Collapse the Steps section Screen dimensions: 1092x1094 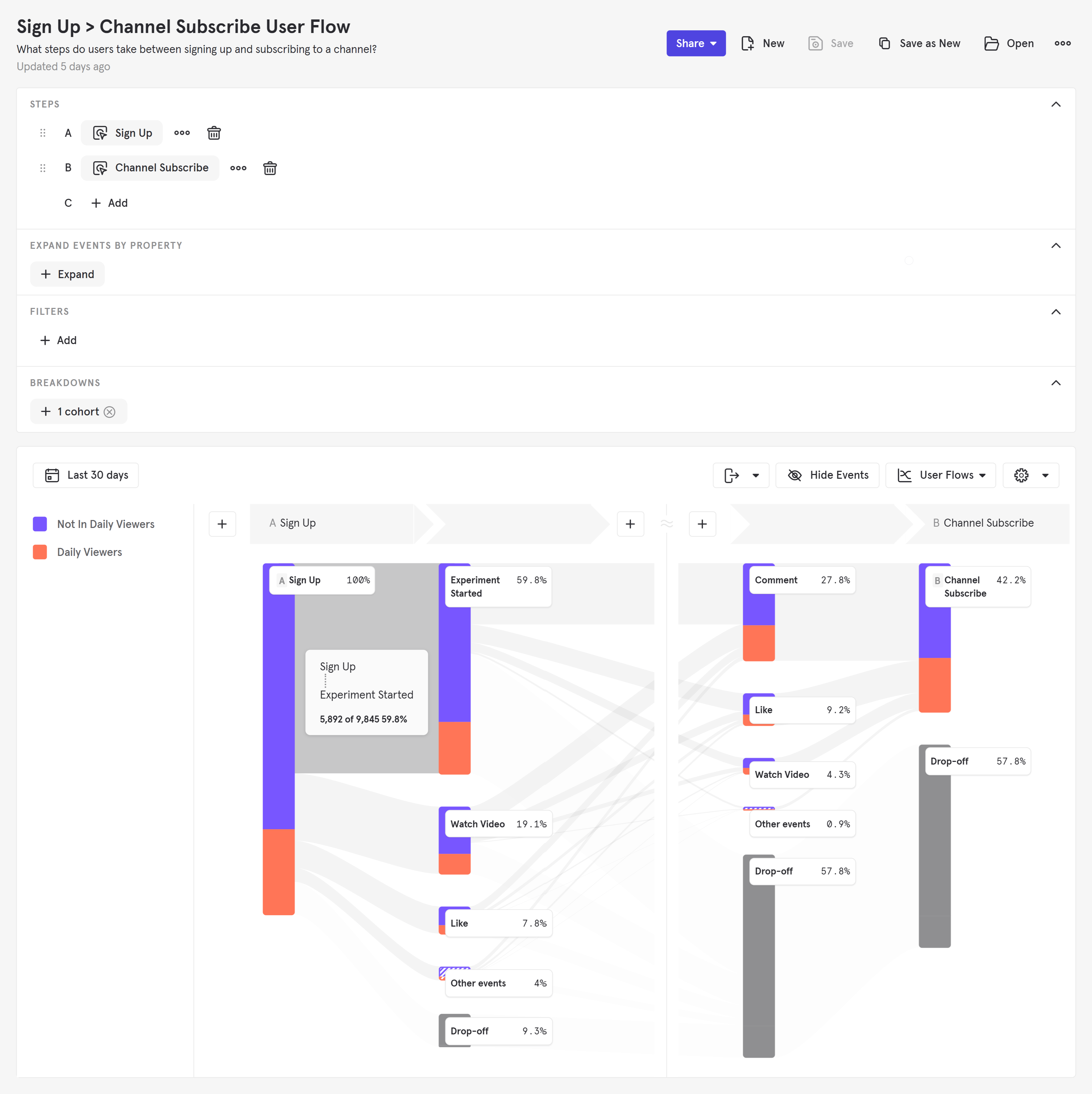(x=1055, y=104)
